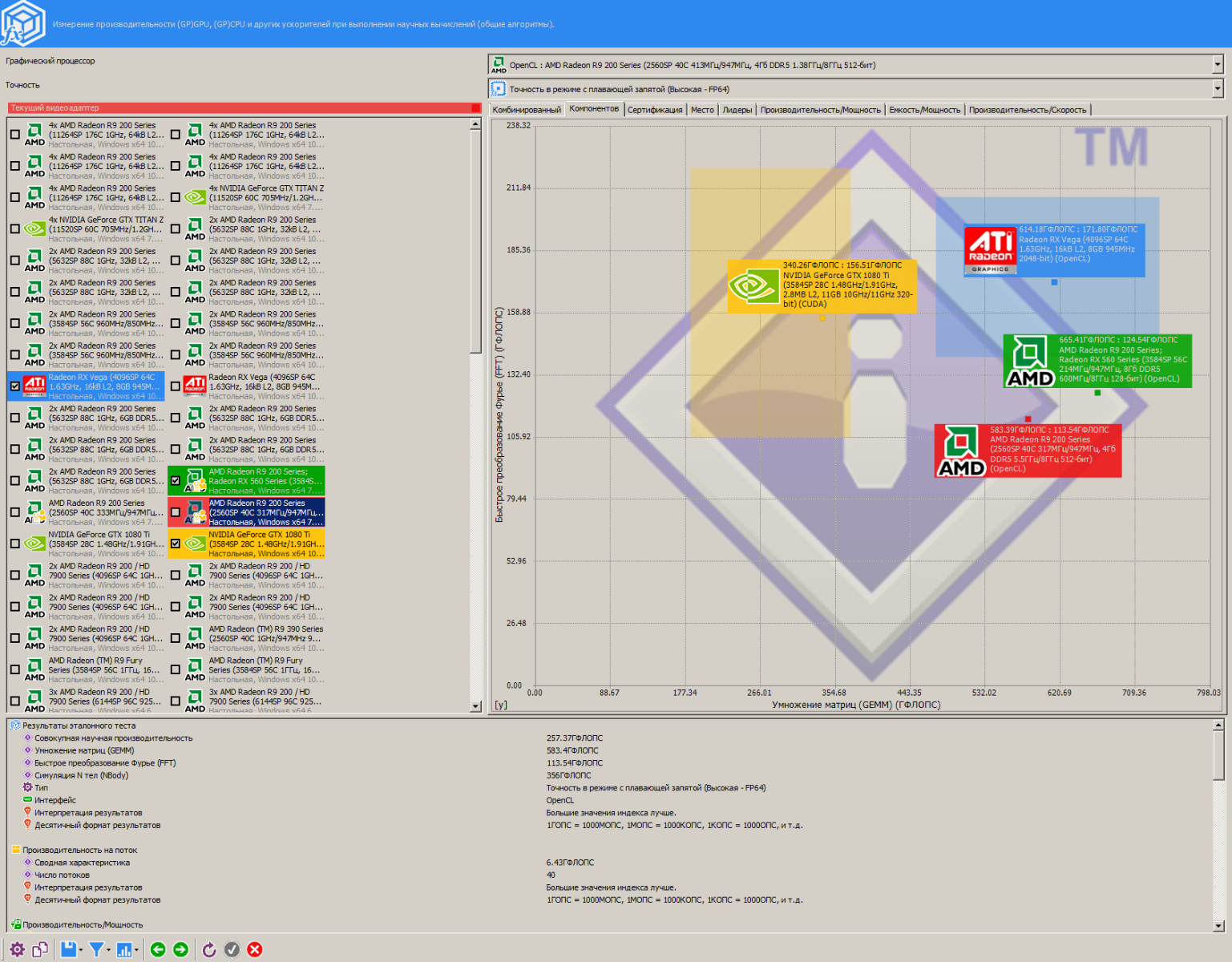Uncheck the Radeon RX Vega checkbox
Viewport: 1232px width, 962px height.
pyautogui.click(x=15, y=386)
